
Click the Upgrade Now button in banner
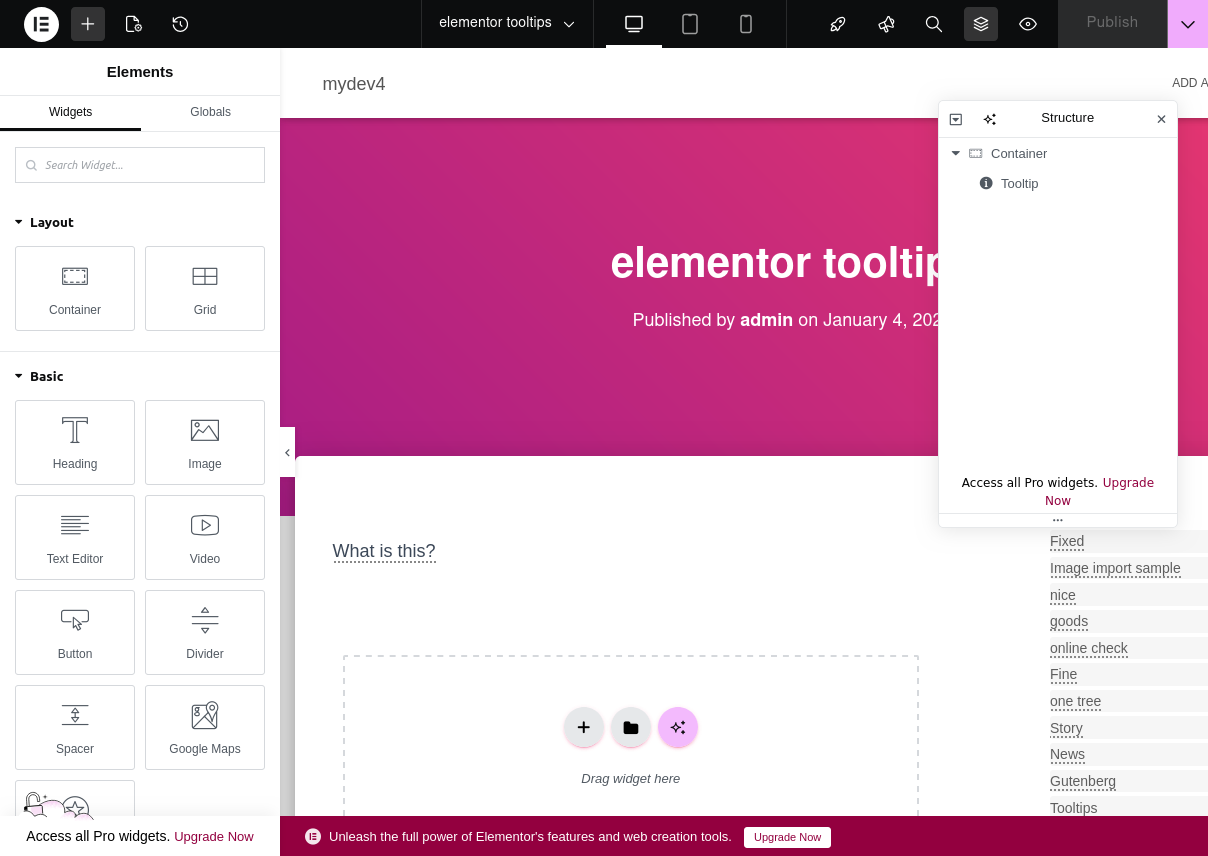787,837
